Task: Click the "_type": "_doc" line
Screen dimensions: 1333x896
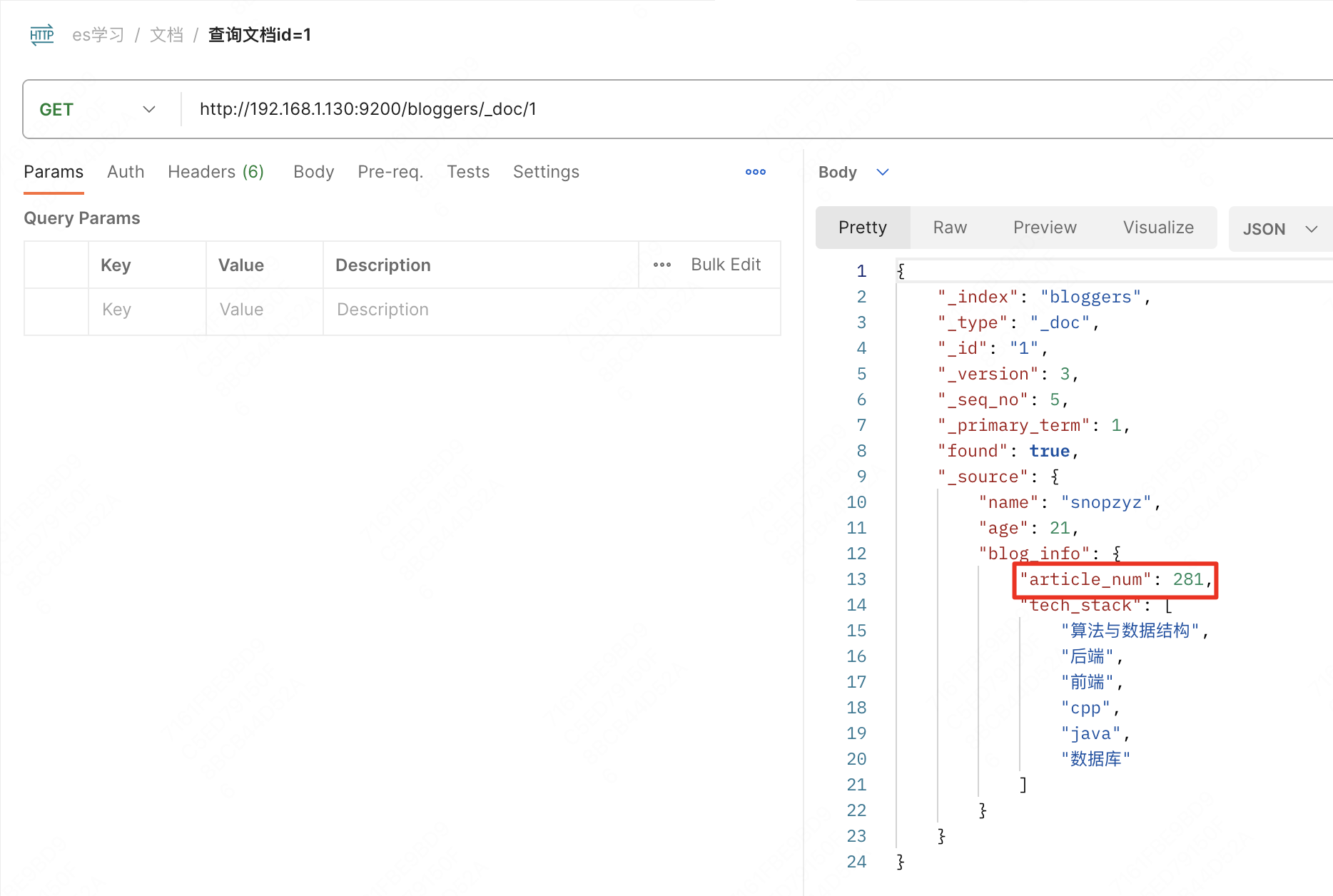Action: click(1018, 322)
